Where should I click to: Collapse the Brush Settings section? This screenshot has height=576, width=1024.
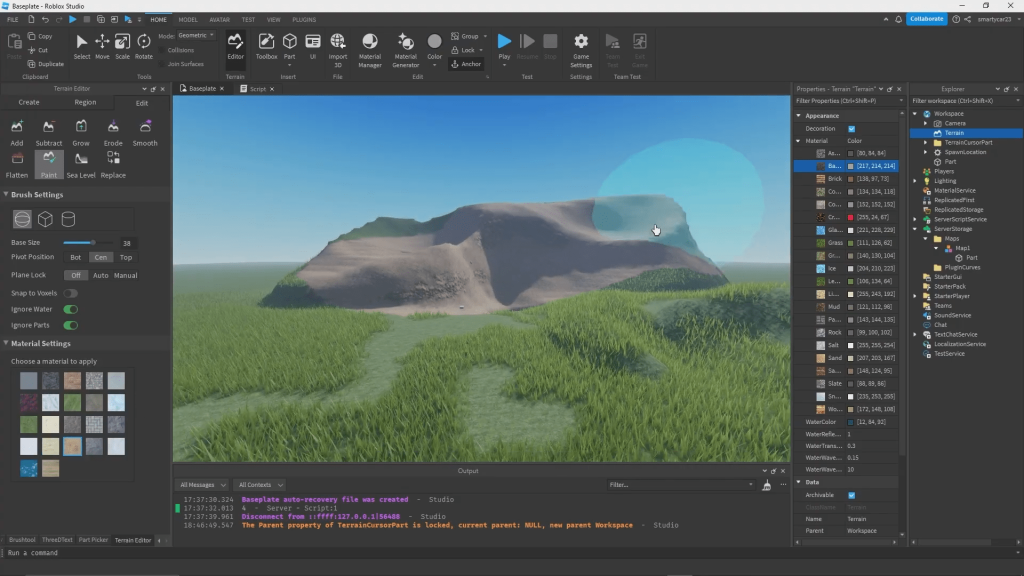[7, 195]
